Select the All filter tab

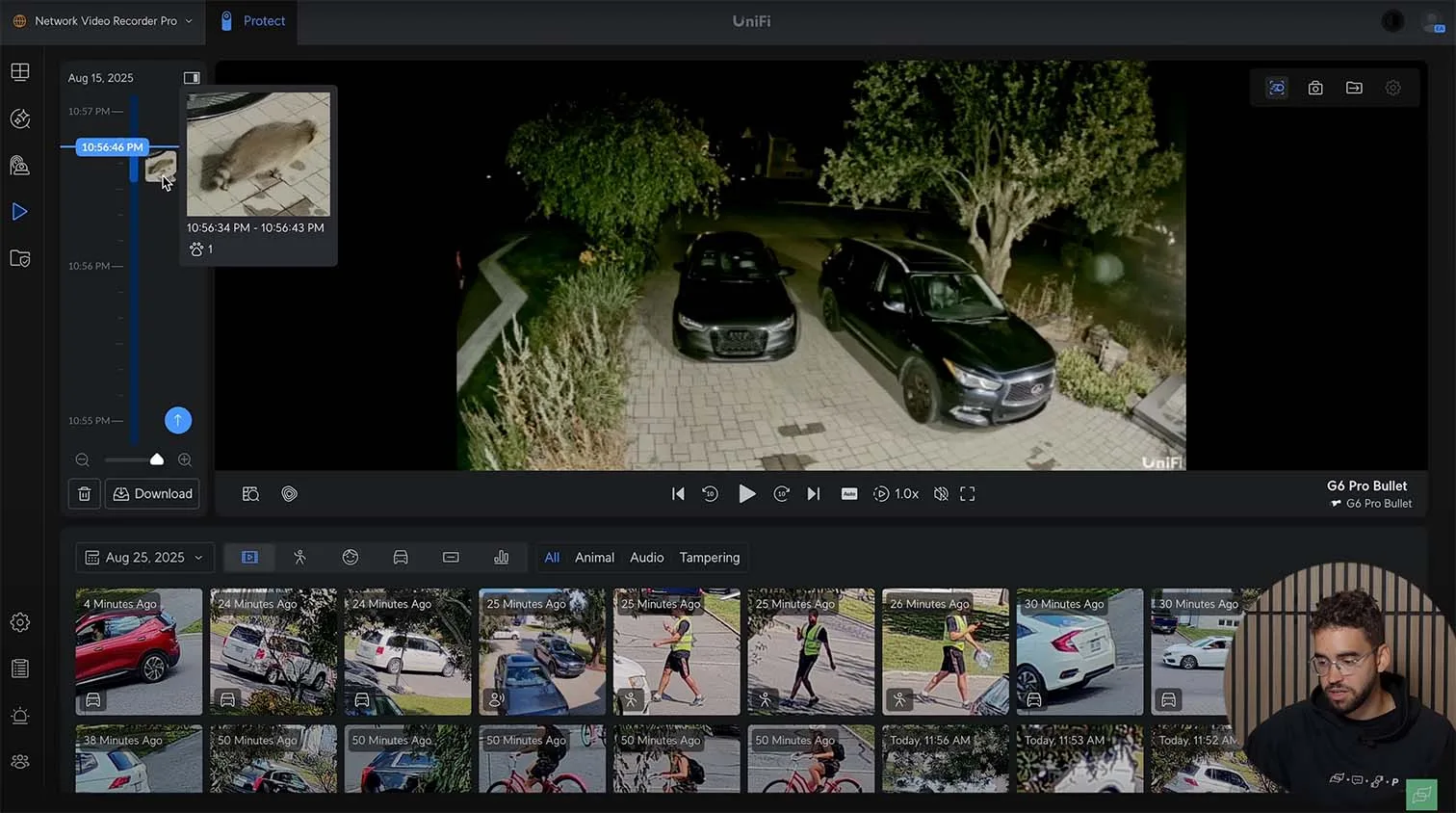point(552,558)
